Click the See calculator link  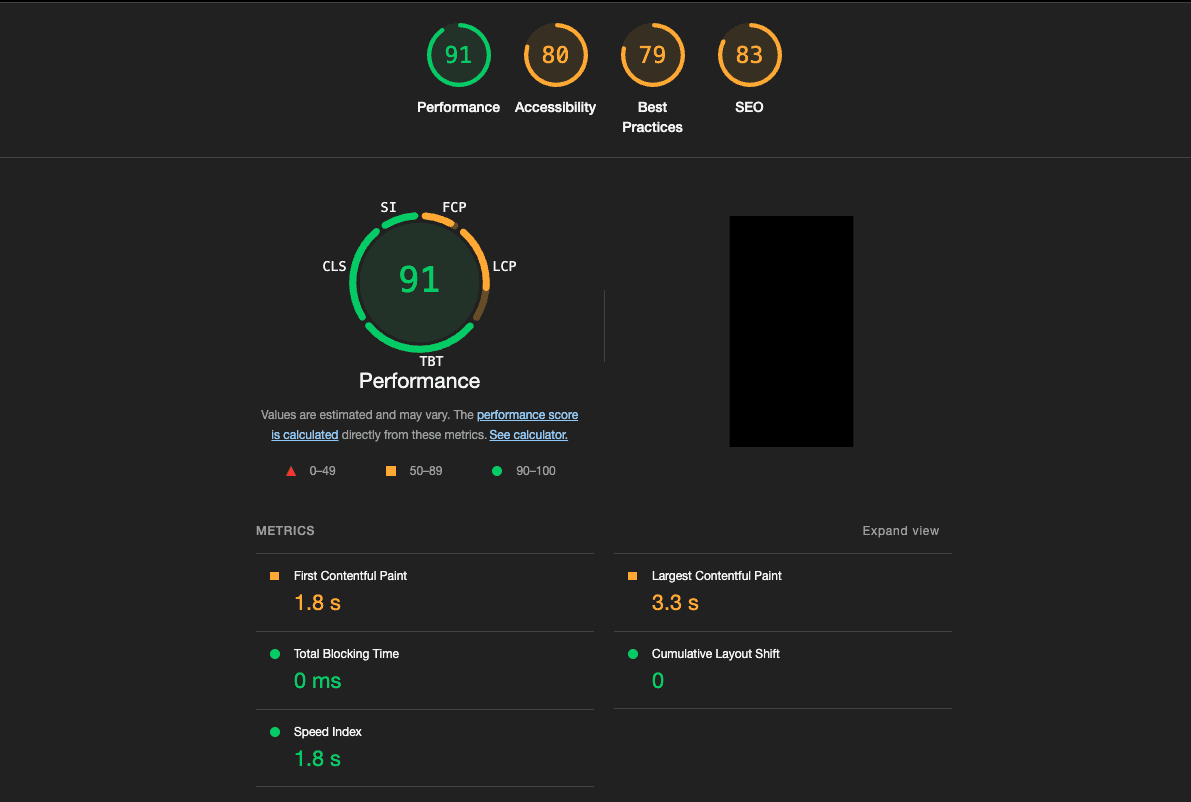(x=528, y=434)
